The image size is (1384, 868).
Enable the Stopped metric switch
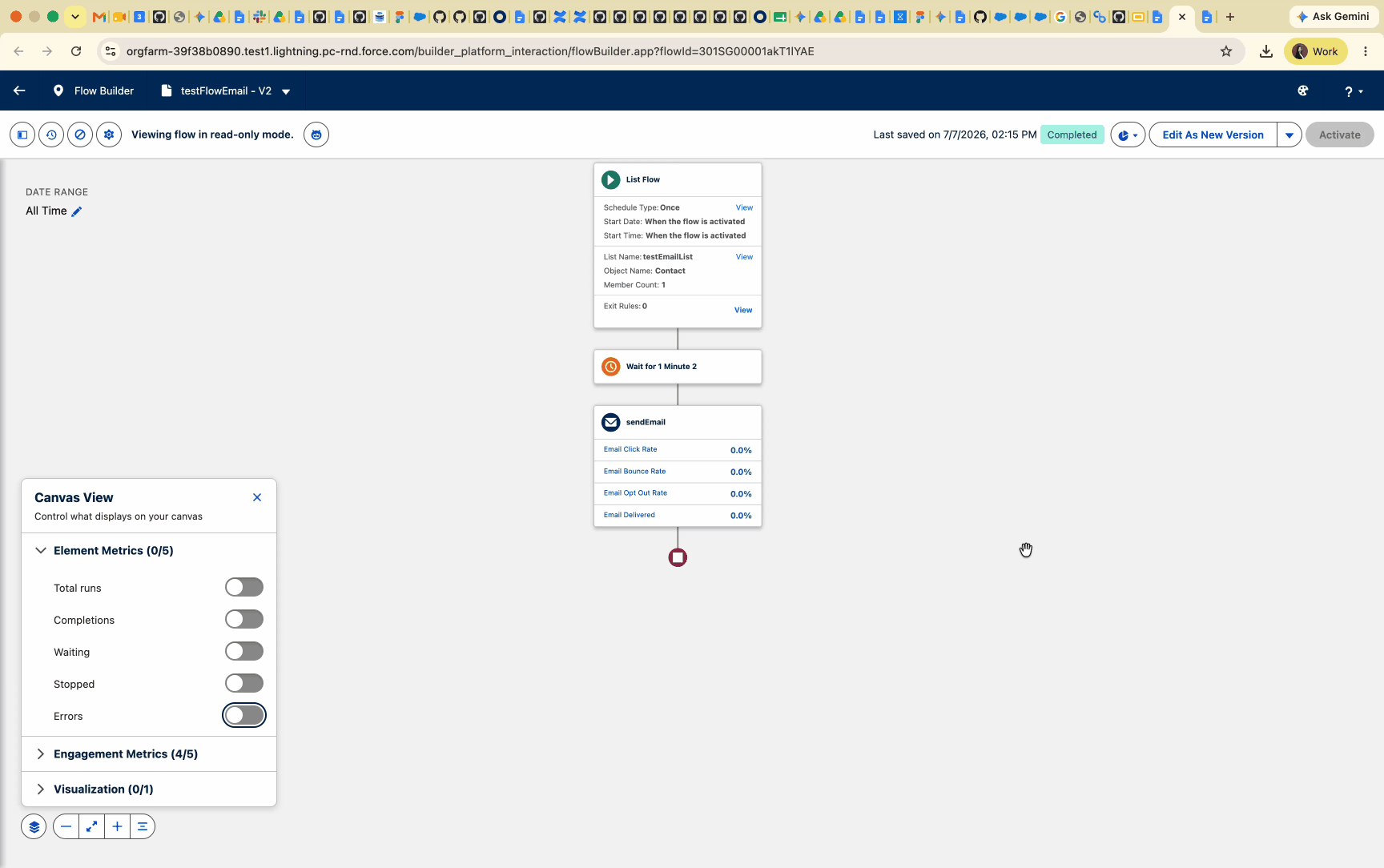click(244, 684)
